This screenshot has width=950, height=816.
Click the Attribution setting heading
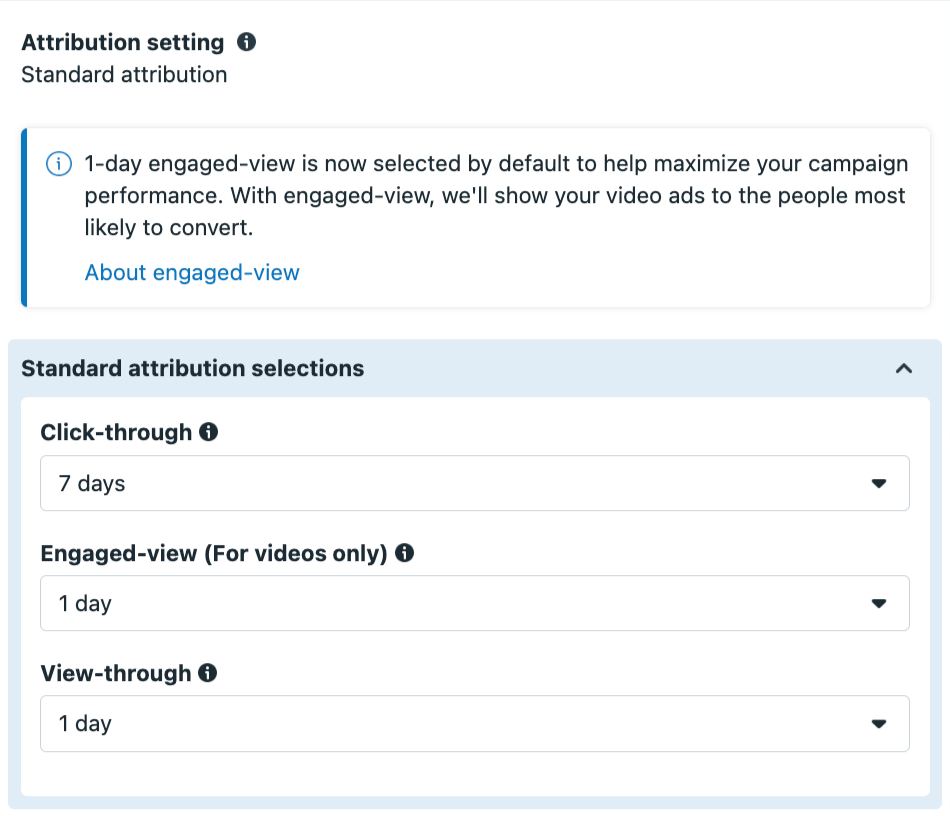click(x=123, y=42)
